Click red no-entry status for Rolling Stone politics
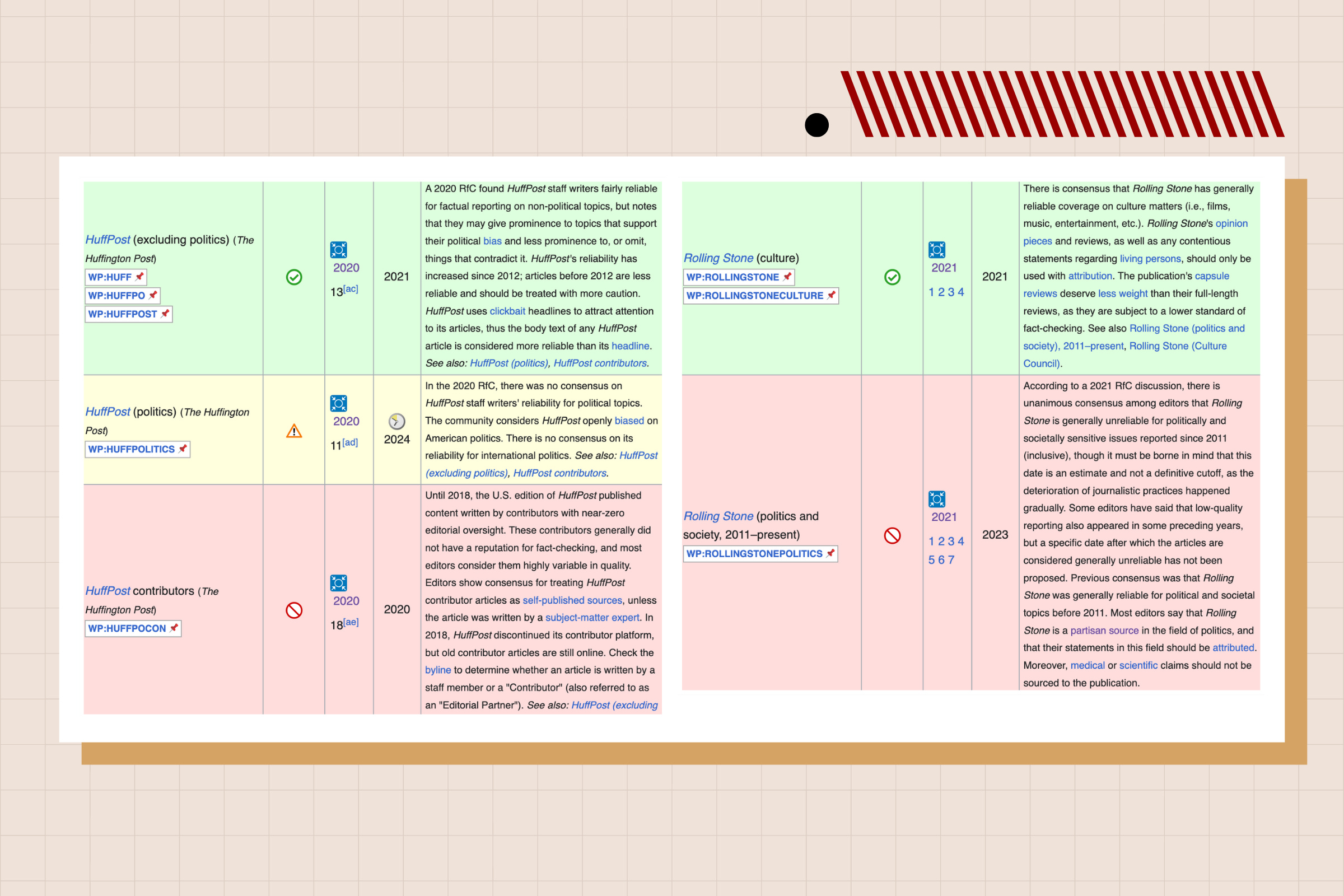 tap(892, 535)
